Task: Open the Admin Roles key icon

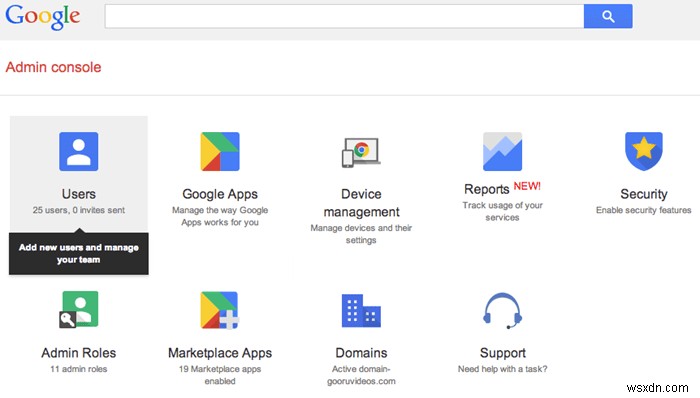Action: [x=79, y=309]
